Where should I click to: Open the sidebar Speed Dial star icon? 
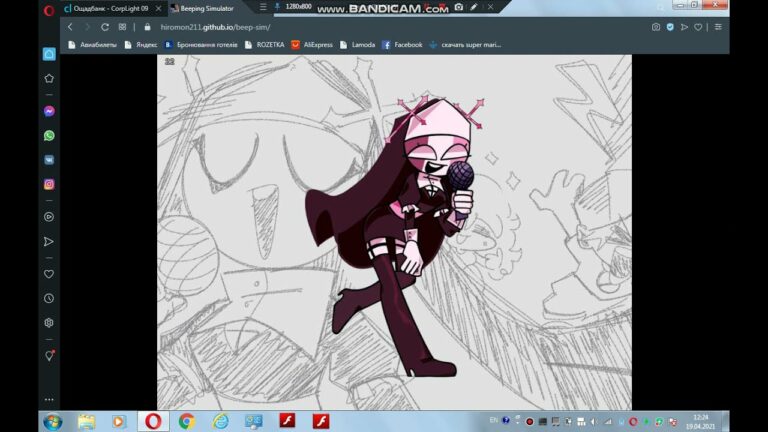[49, 78]
